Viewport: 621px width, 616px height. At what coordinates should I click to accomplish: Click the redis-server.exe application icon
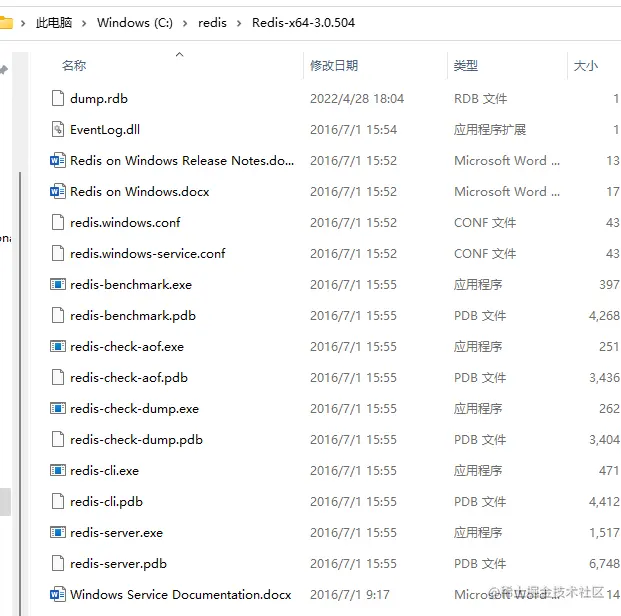click(x=58, y=532)
